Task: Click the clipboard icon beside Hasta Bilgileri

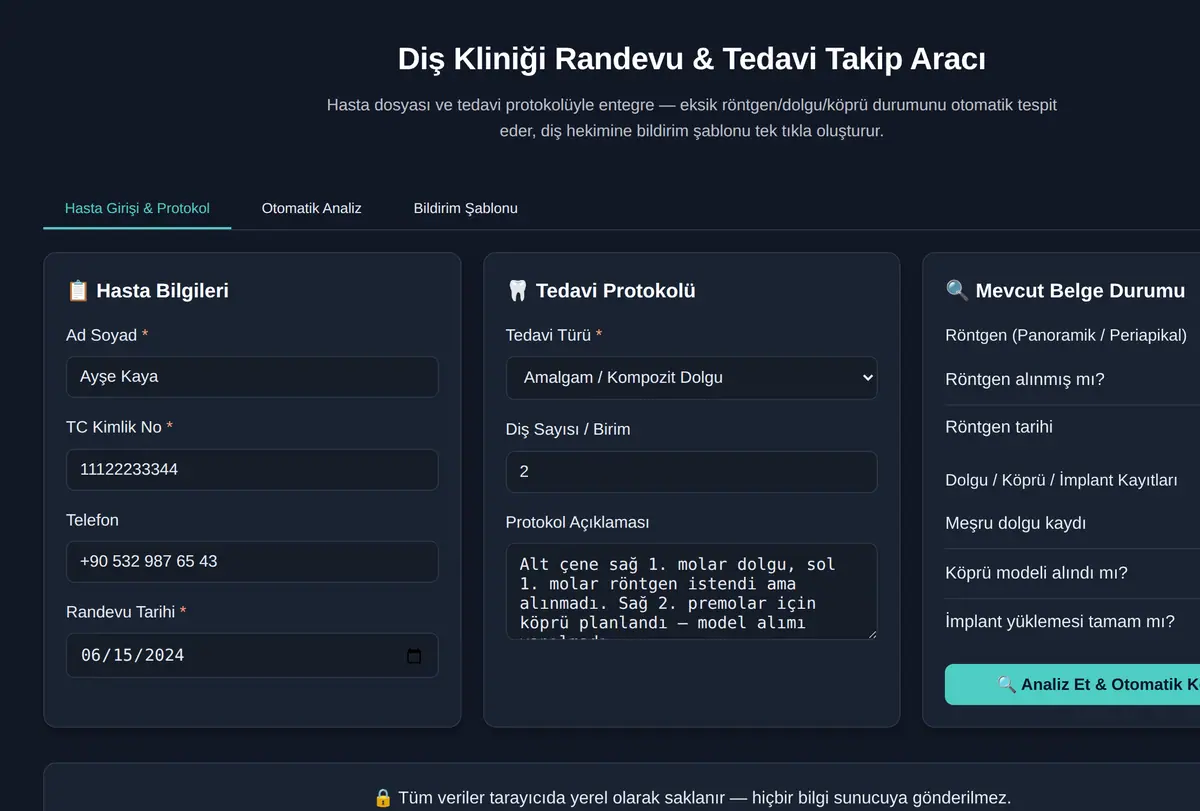Action: [78, 291]
